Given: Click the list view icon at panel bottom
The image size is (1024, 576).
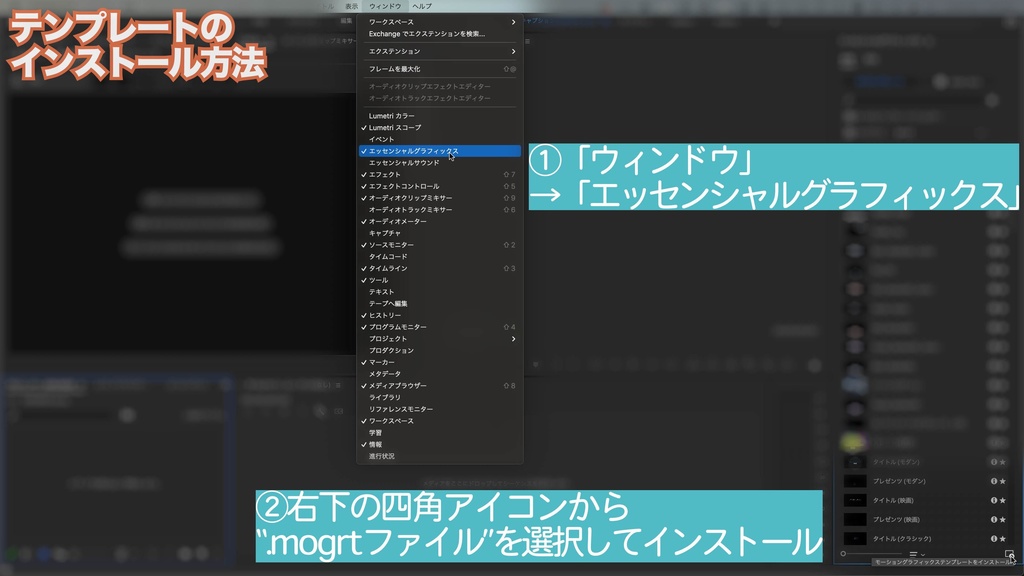Looking at the screenshot, I should [913, 554].
